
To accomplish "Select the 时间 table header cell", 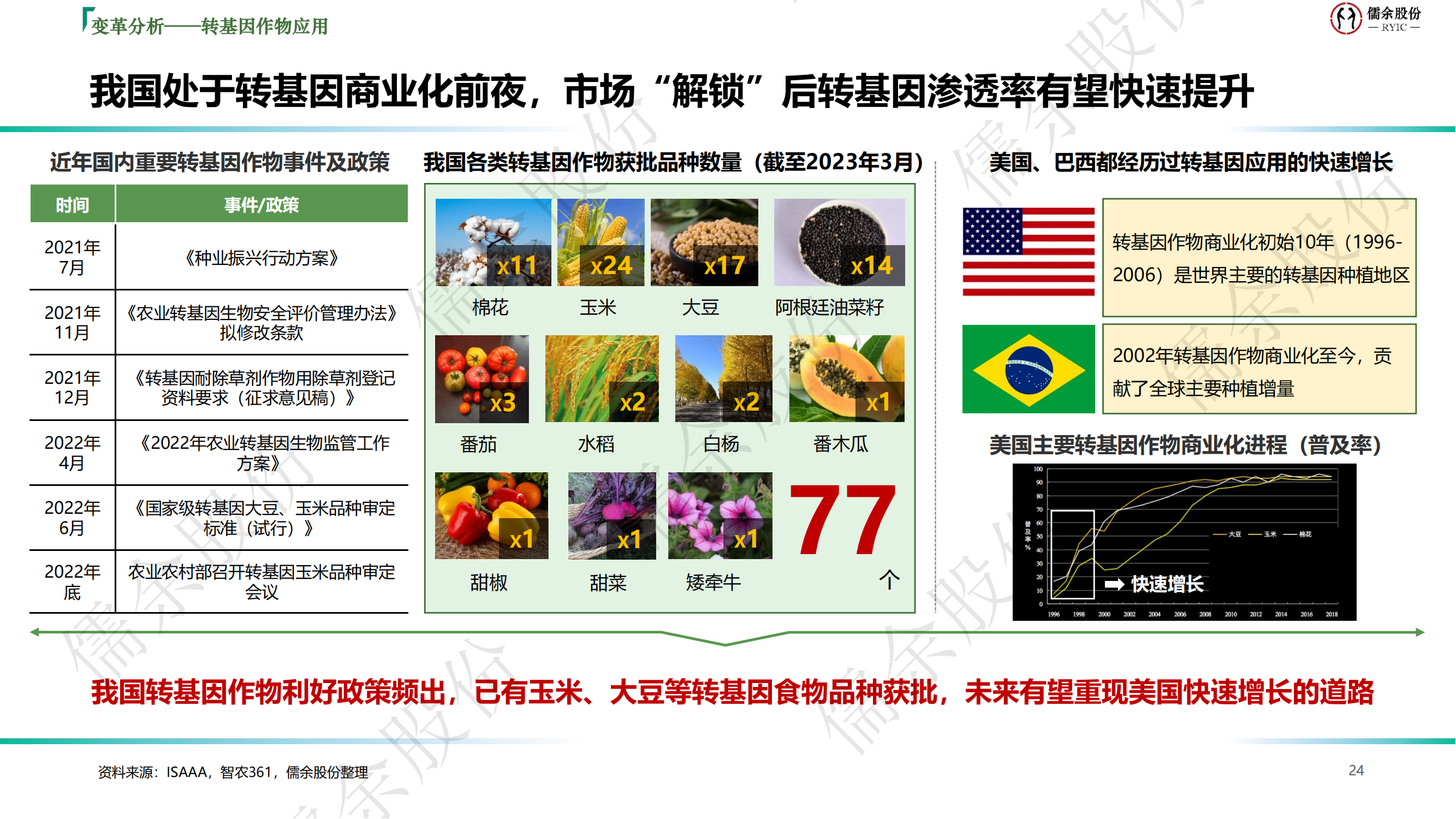I will point(73,204).
